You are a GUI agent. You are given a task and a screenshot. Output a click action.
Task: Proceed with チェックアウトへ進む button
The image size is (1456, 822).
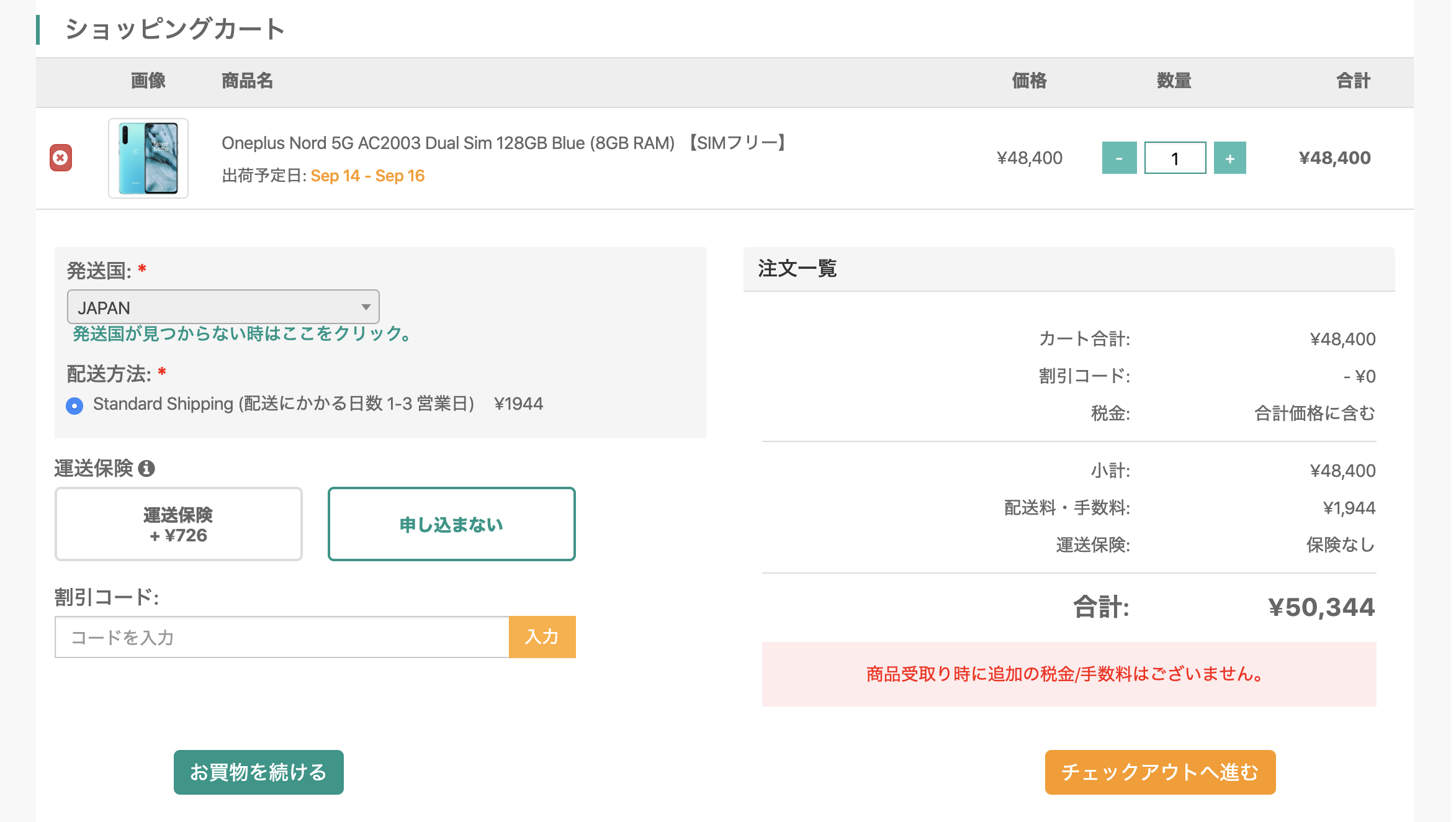point(1160,772)
